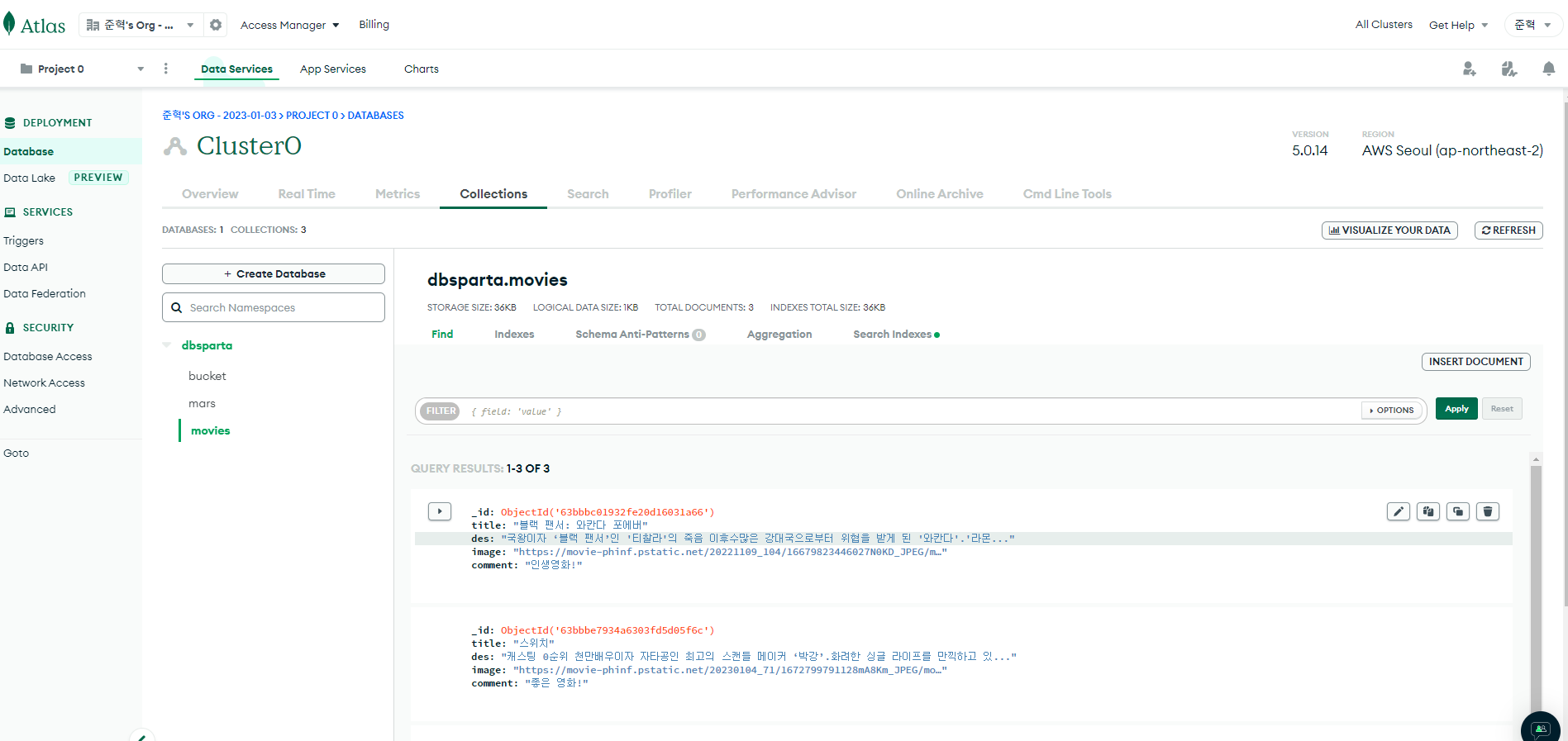Open the support chat bubble icon
Image resolution: width=1568 pixels, height=741 pixels.
(x=1541, y=729)
